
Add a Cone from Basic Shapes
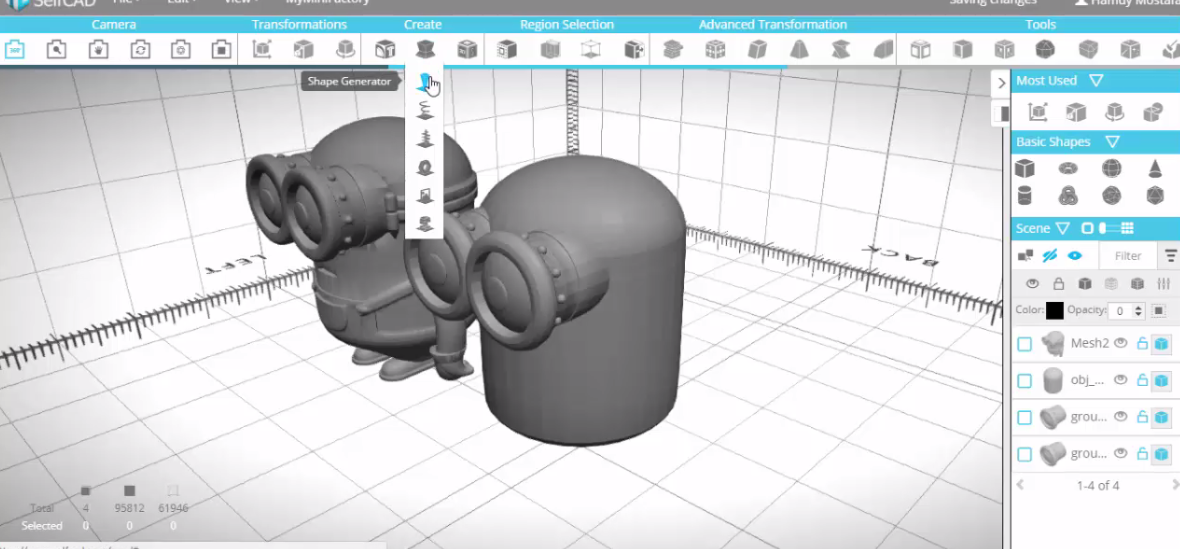[x=1154, y=168]
